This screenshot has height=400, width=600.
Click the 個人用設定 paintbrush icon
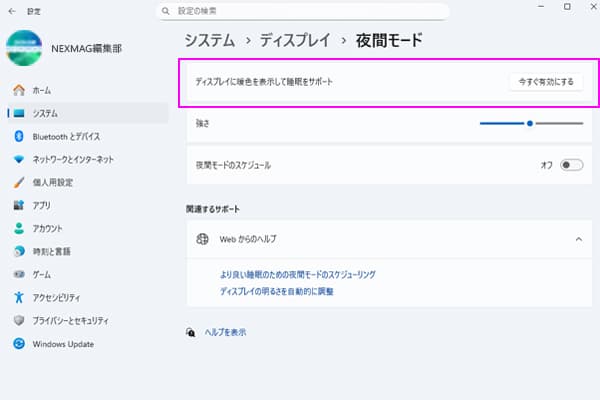tap(19, 182)
